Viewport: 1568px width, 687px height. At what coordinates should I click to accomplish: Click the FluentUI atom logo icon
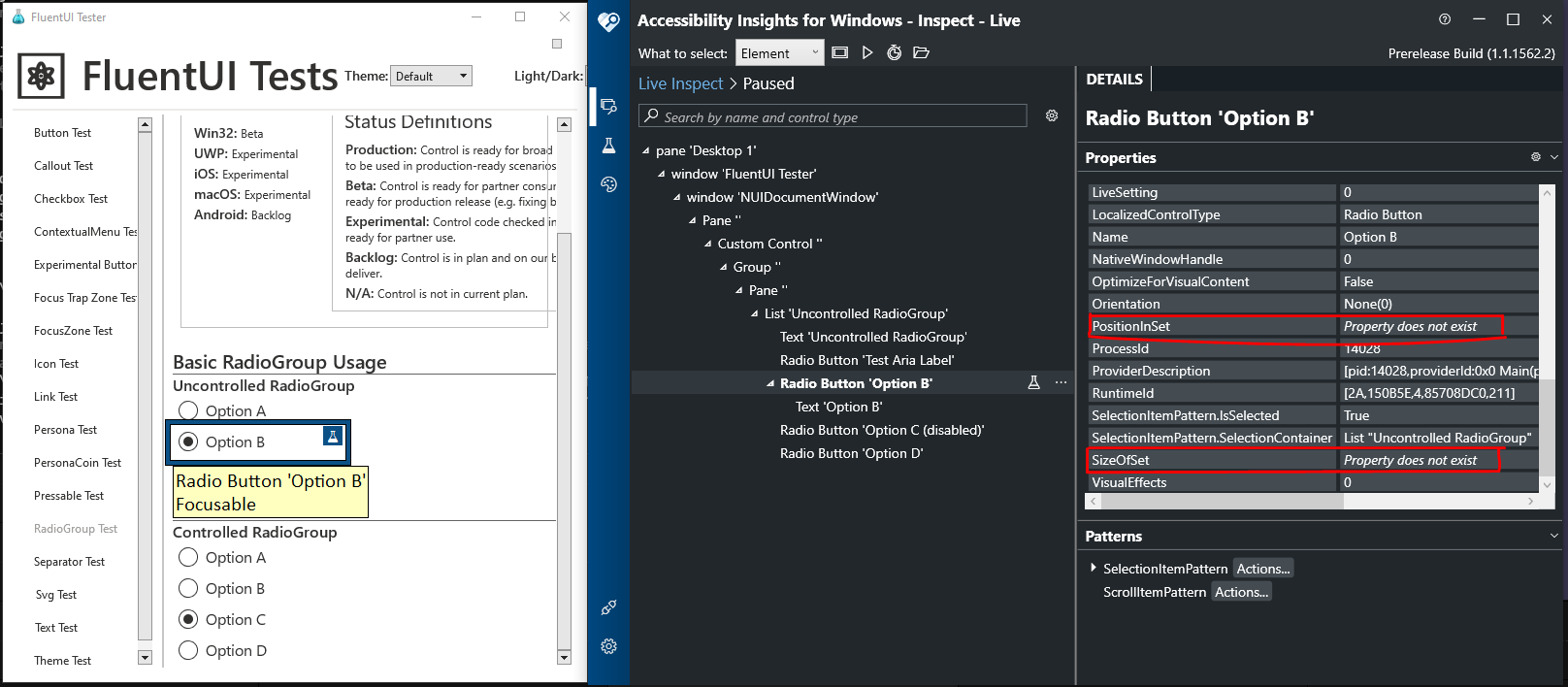(42, 76)
